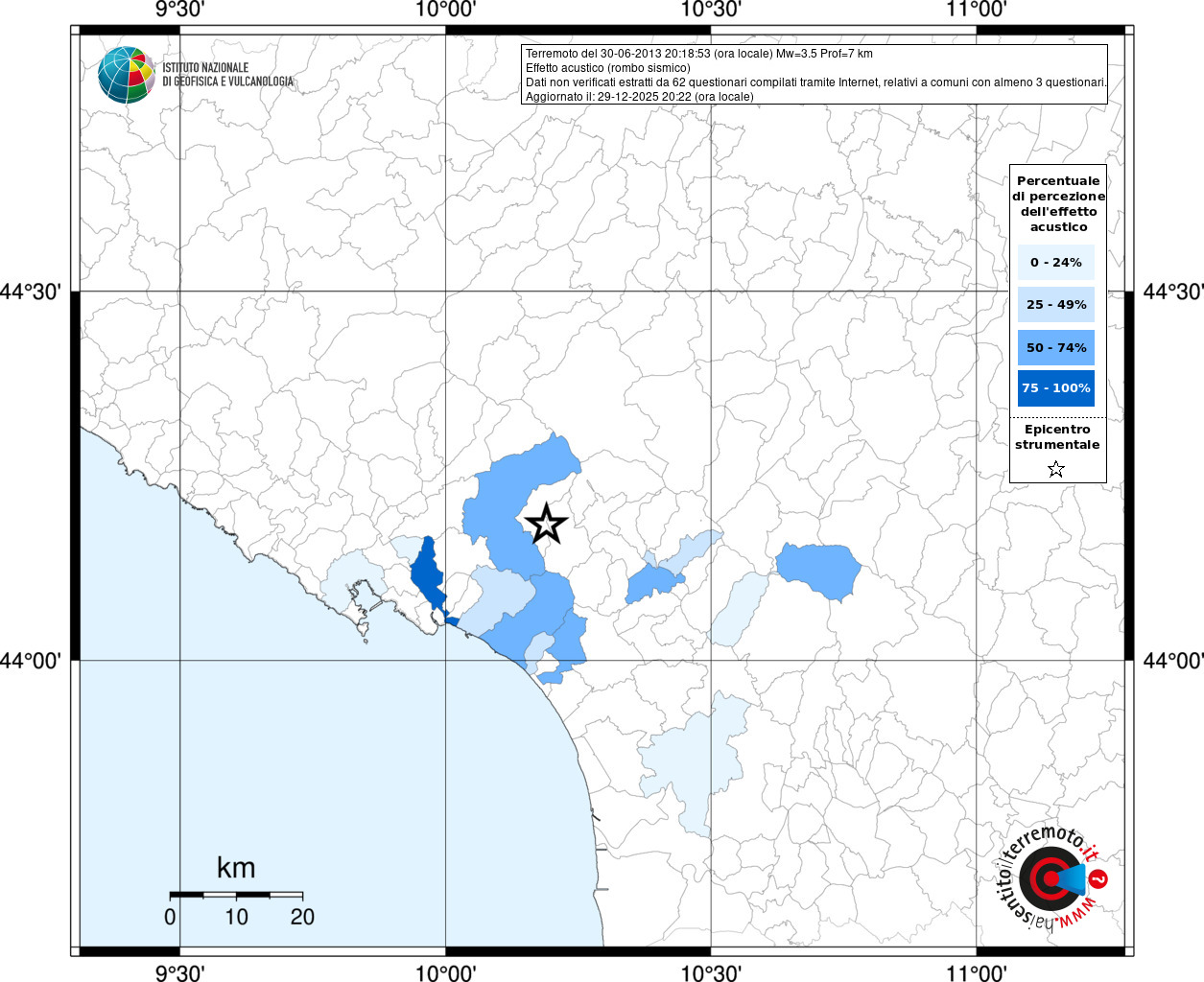This screenshot has width=1204, height=982.
Task: Click the top 10°00' longitude label
Action: [x=445, y=10]
